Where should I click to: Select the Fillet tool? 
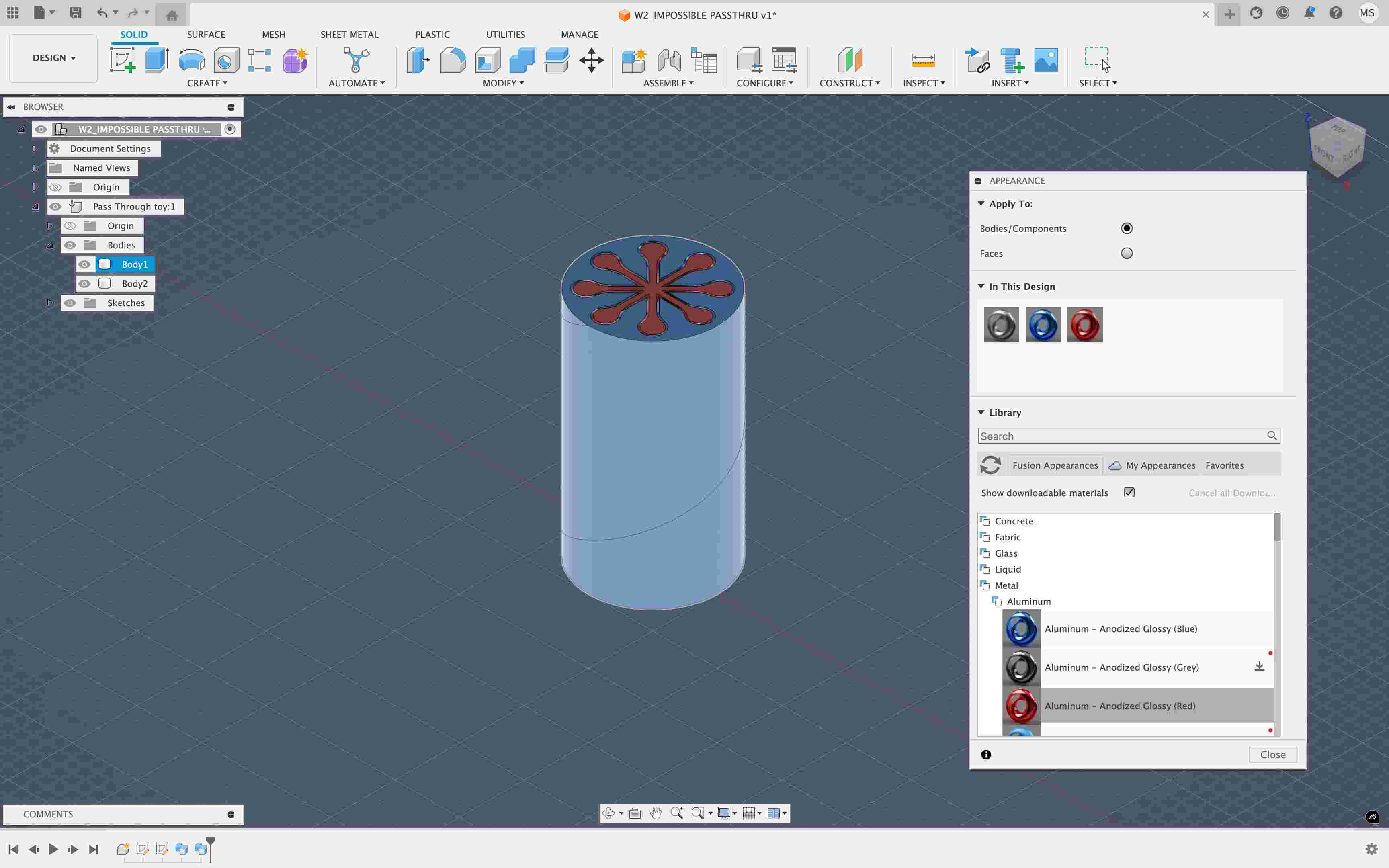453,60
